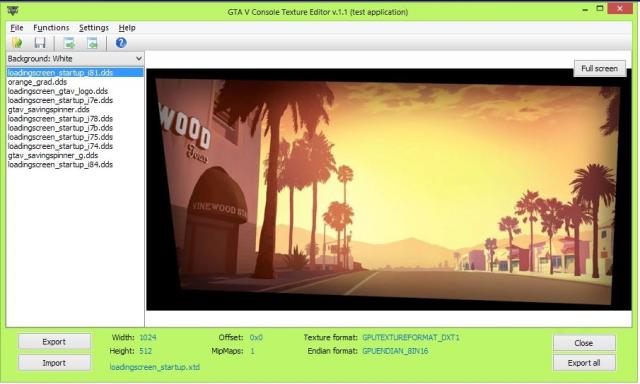Select gtav_savingspinner.dds texture
640x384 pixels.
(48, 109)
